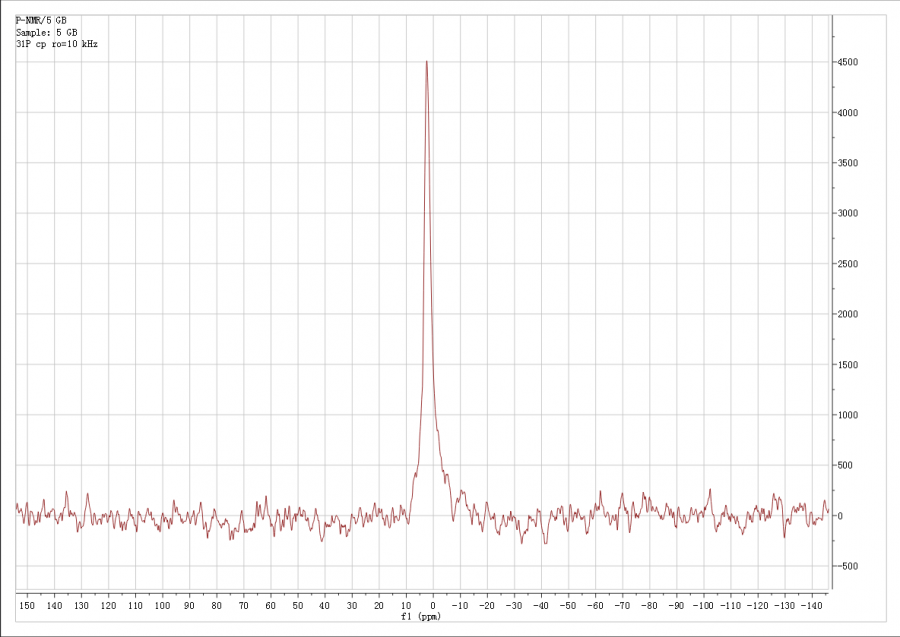
Task: Click the 2500 intensity axis label
Action: [848, 264]
